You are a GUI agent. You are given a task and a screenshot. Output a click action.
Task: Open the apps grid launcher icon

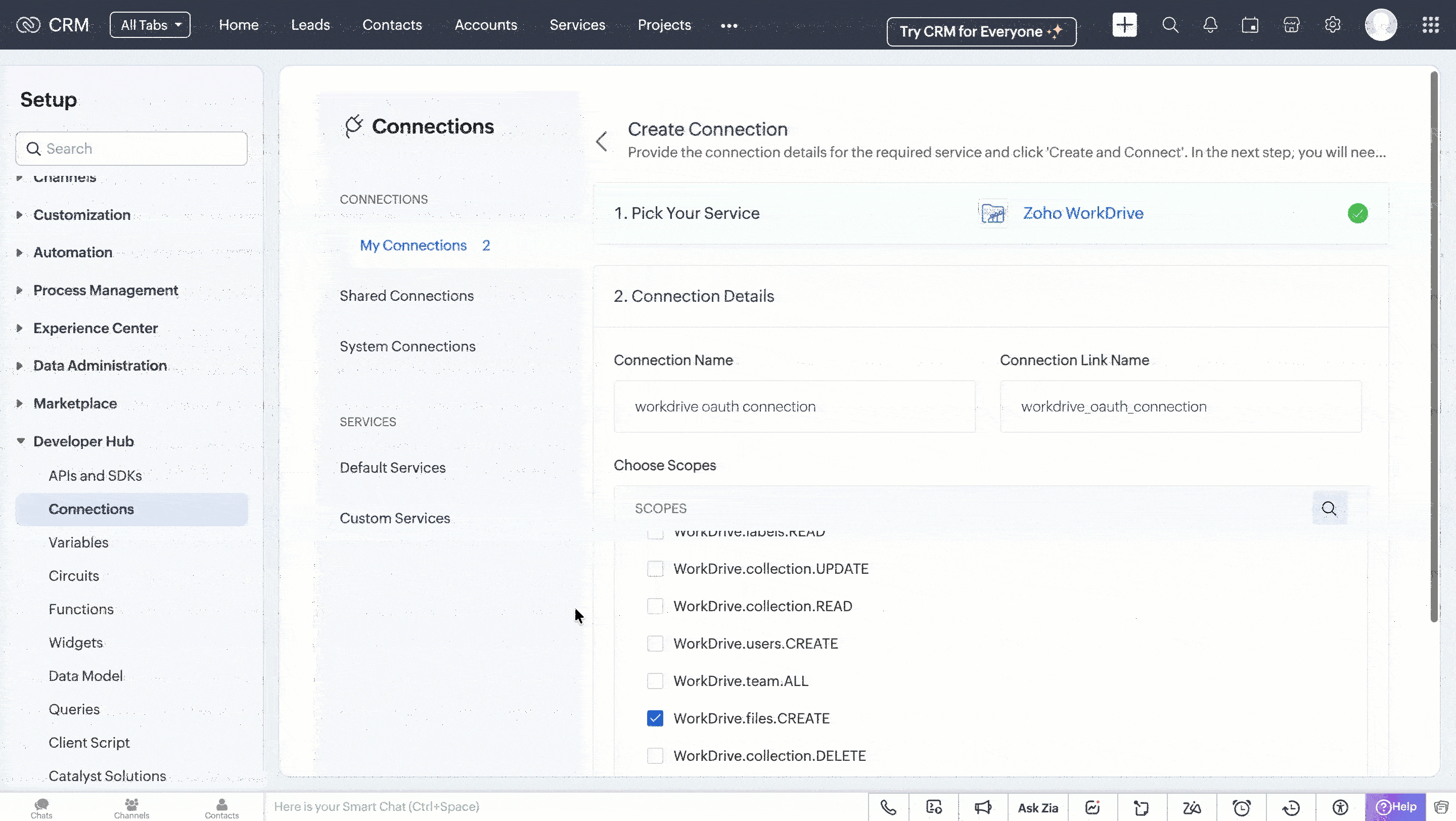1431,25
